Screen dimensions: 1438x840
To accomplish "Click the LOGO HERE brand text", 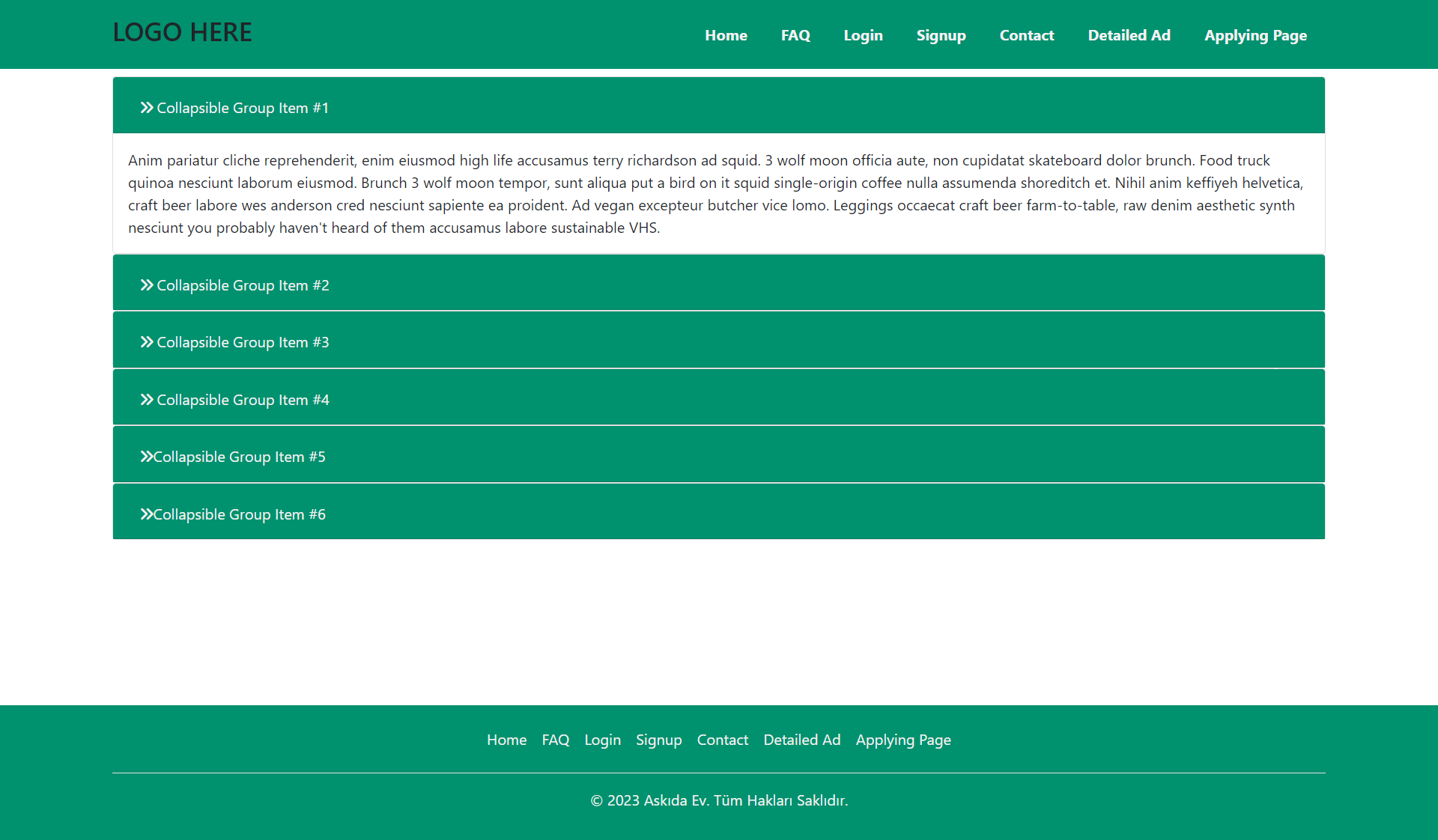I will point(182,32).
